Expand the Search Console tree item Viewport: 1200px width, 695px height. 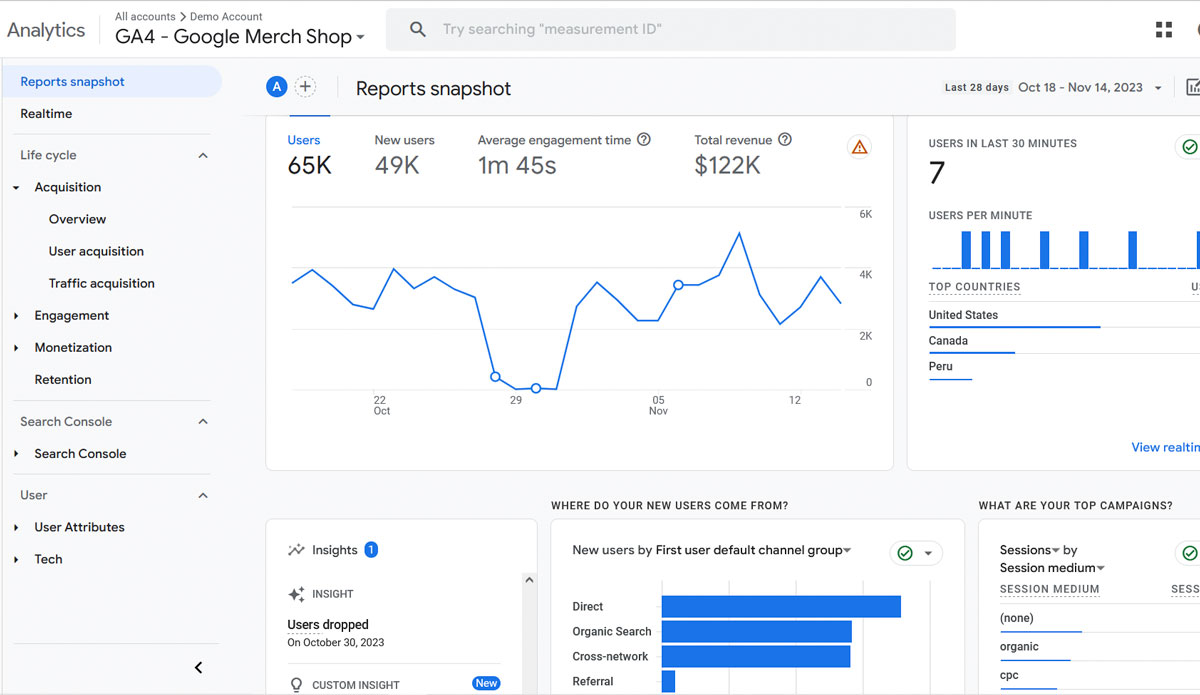click(x=16, y=454)
